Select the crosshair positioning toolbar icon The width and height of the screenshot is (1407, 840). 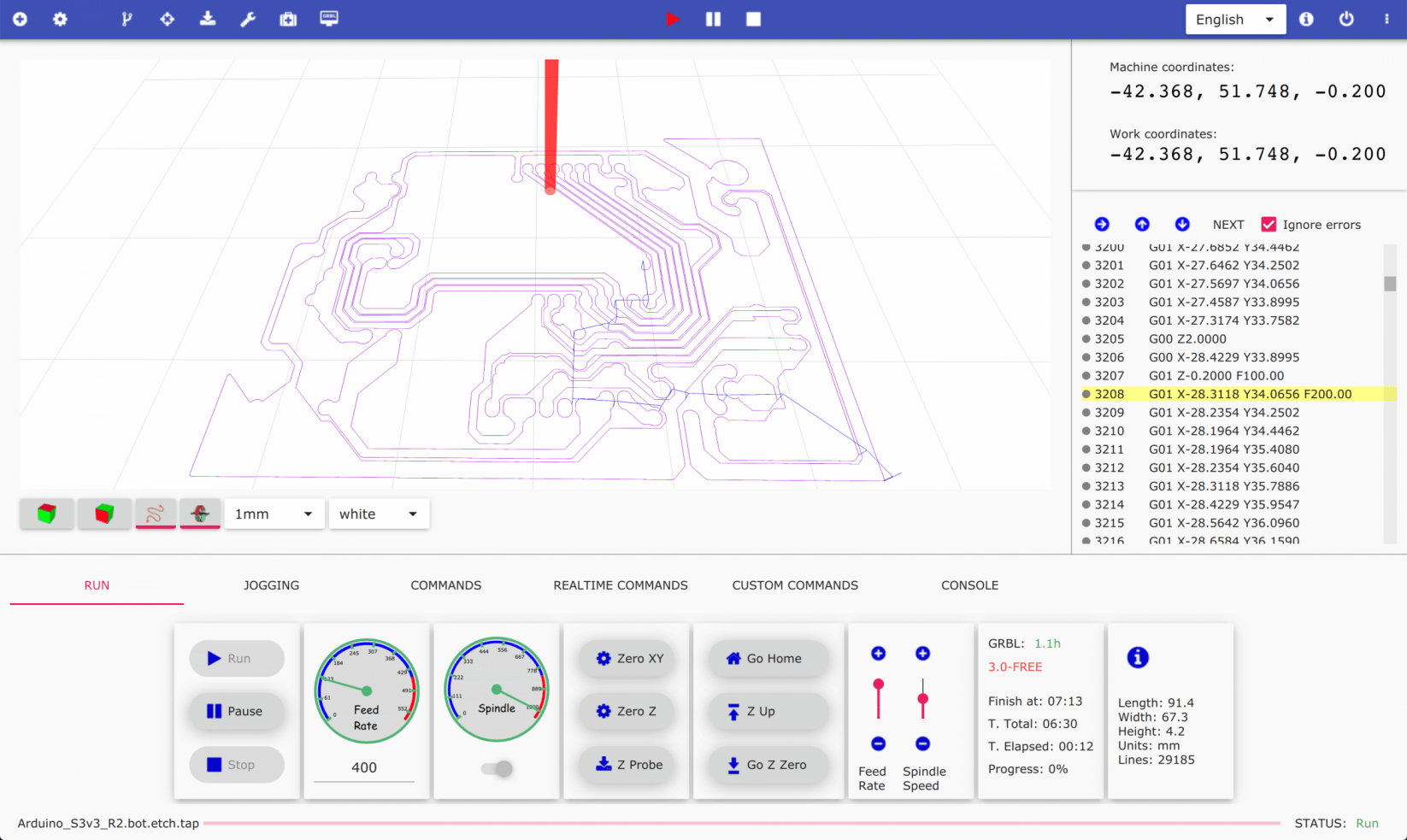tap(167, 18)
